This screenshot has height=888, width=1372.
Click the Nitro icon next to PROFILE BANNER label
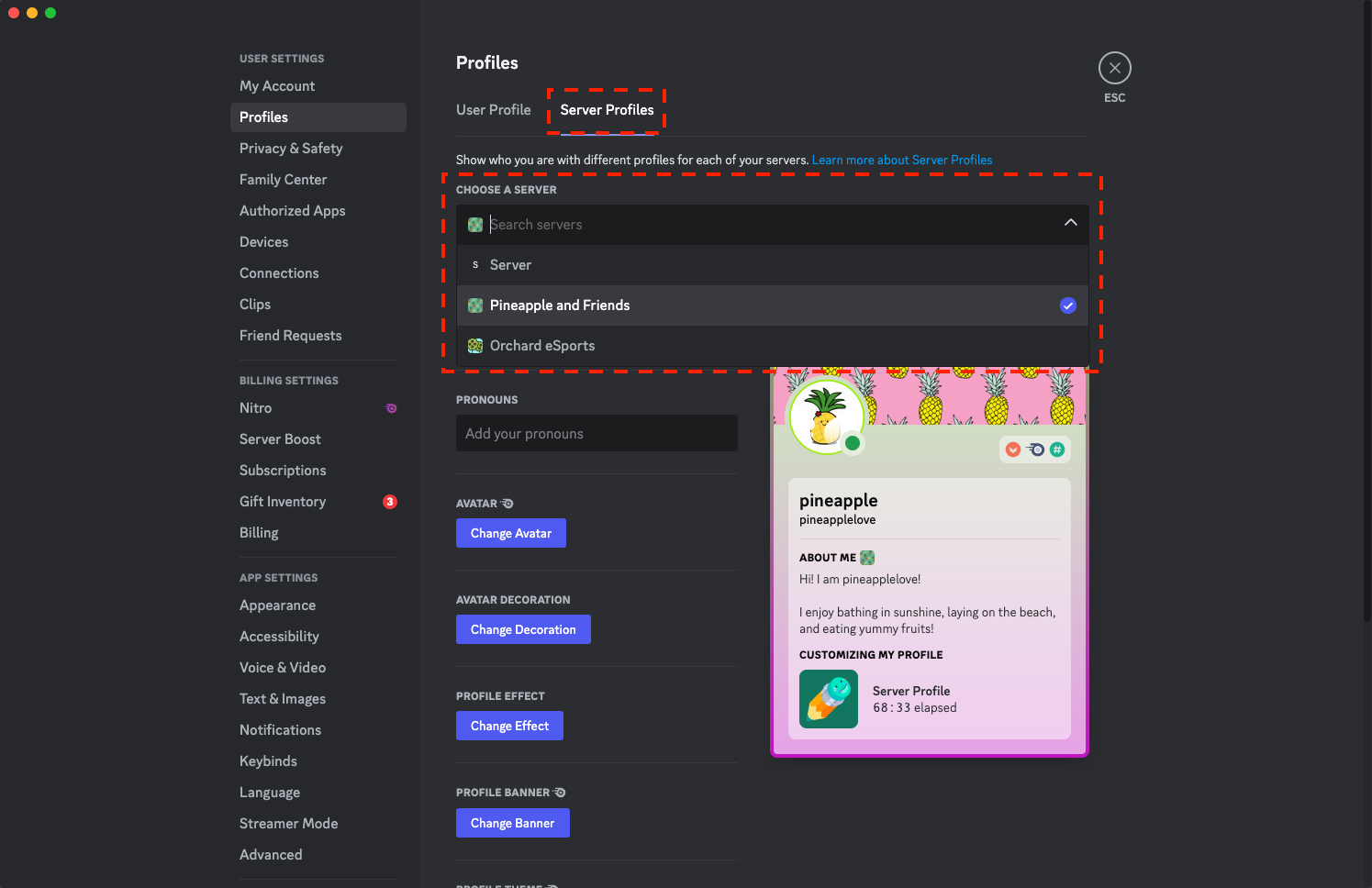pyautogui.click(x=560, y=793)
